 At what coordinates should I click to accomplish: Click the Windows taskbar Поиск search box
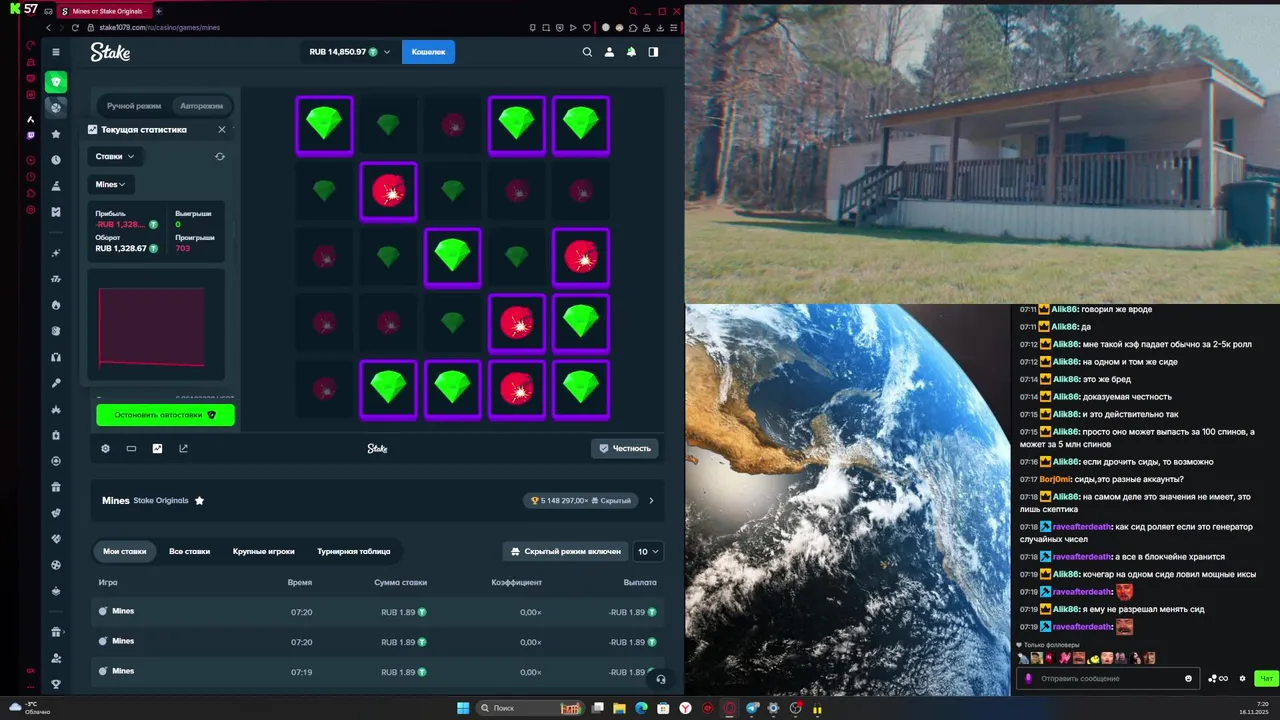coord(530,708)
